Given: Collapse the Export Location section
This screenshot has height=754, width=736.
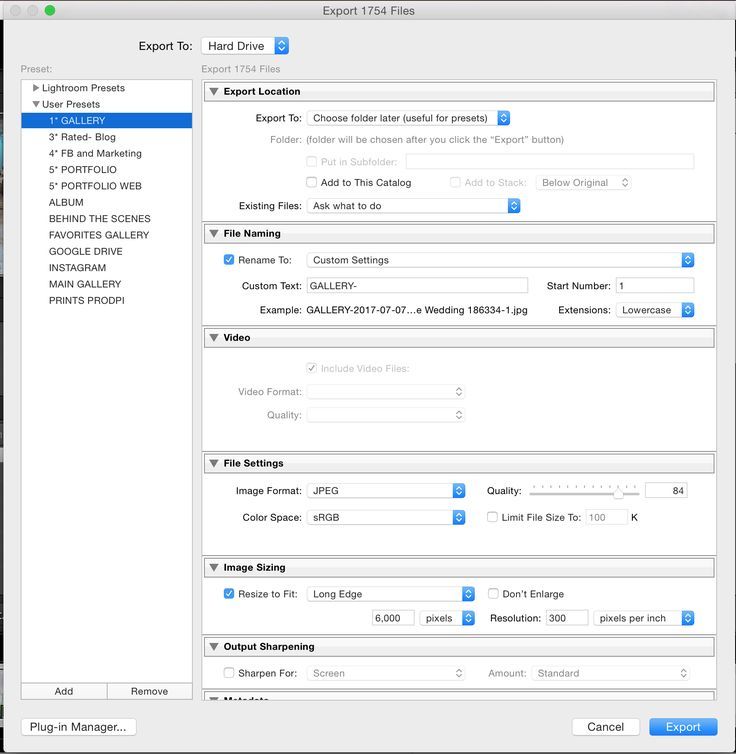Looking at the screenshot, I should coord(214,91).
